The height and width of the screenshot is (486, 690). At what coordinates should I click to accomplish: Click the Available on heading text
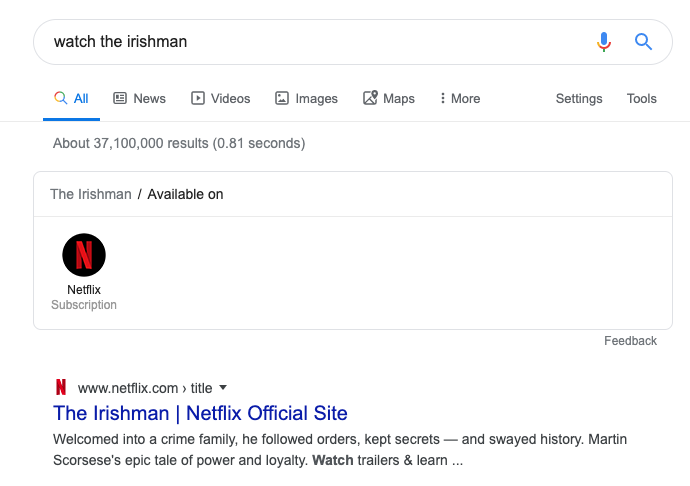185,194
